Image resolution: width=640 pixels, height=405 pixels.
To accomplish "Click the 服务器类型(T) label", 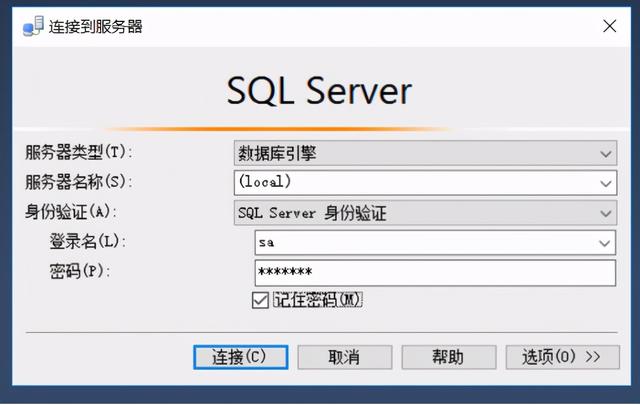I will point(79,152).
